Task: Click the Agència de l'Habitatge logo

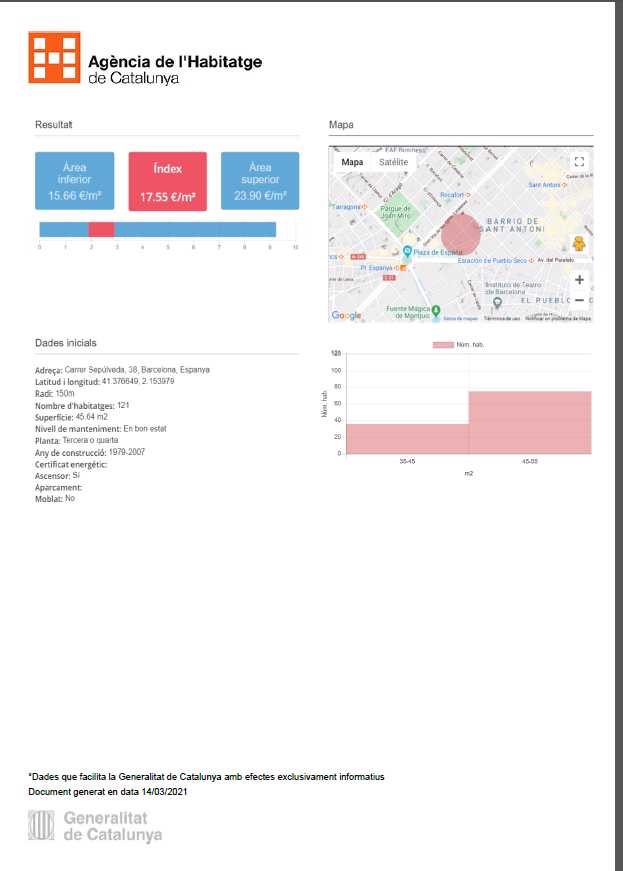Action: pyautogui.click(x=55, y=57)
